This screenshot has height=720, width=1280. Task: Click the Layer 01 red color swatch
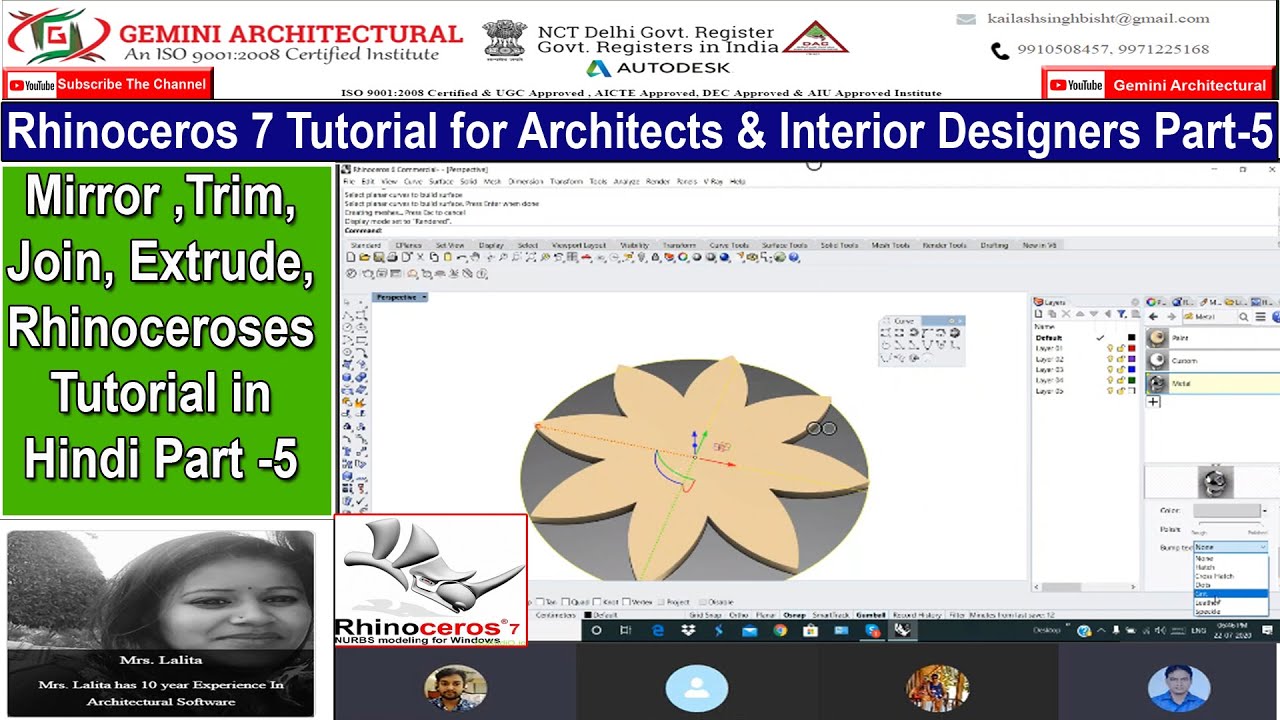(x=1132, y=348)
